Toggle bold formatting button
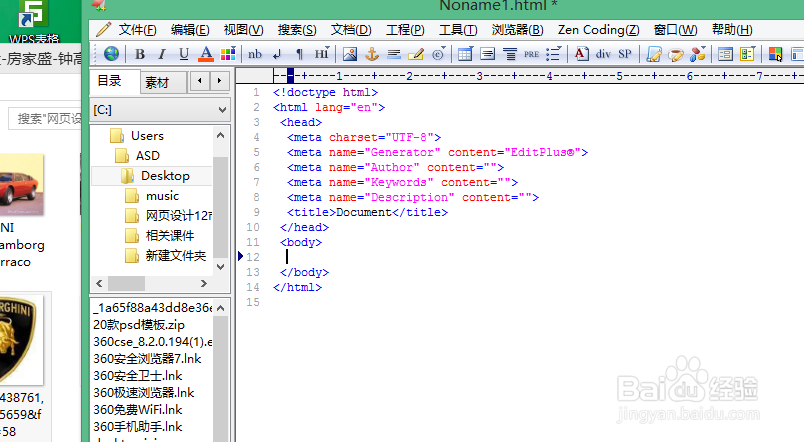 pyautogui.click(x=139, y=54)
